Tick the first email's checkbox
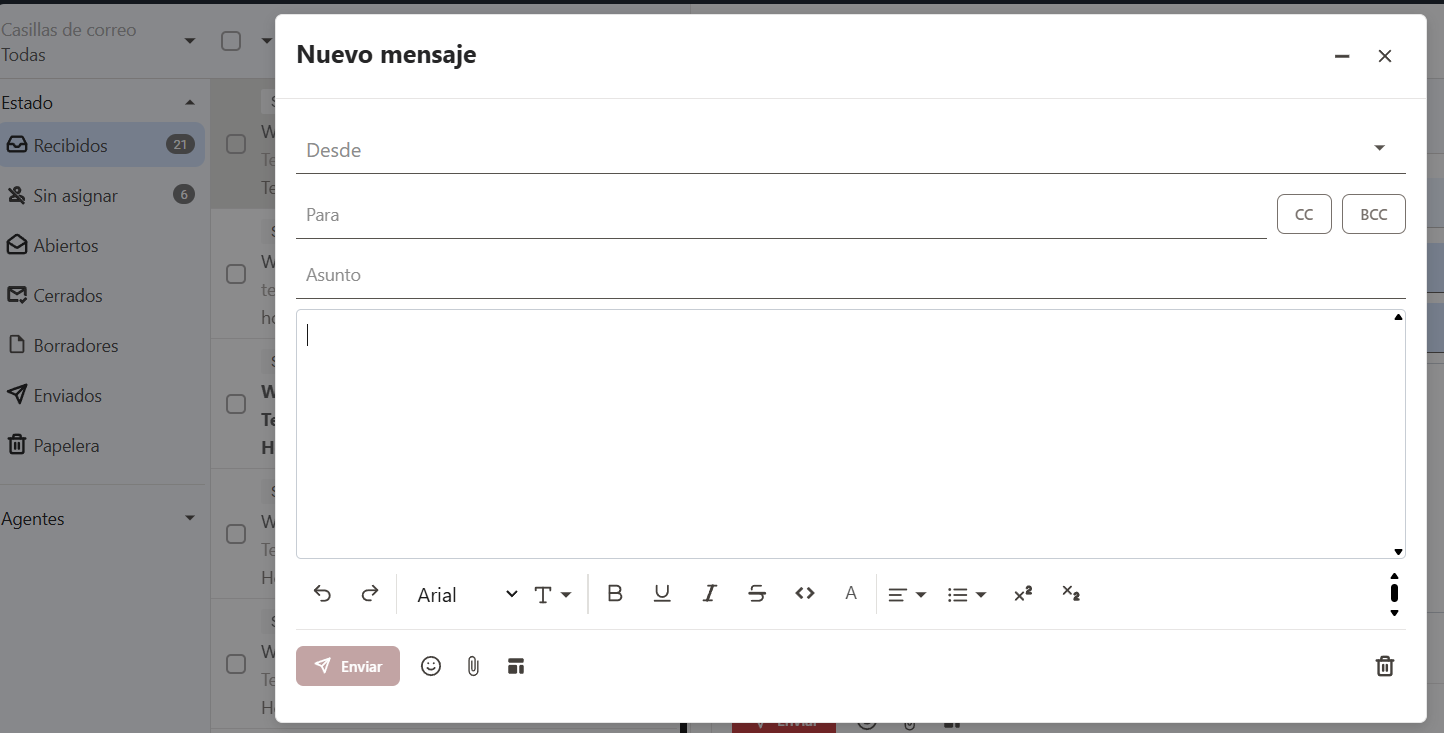Image resolution: width=1444 pixels, height=733 pixels. (236, 144)
